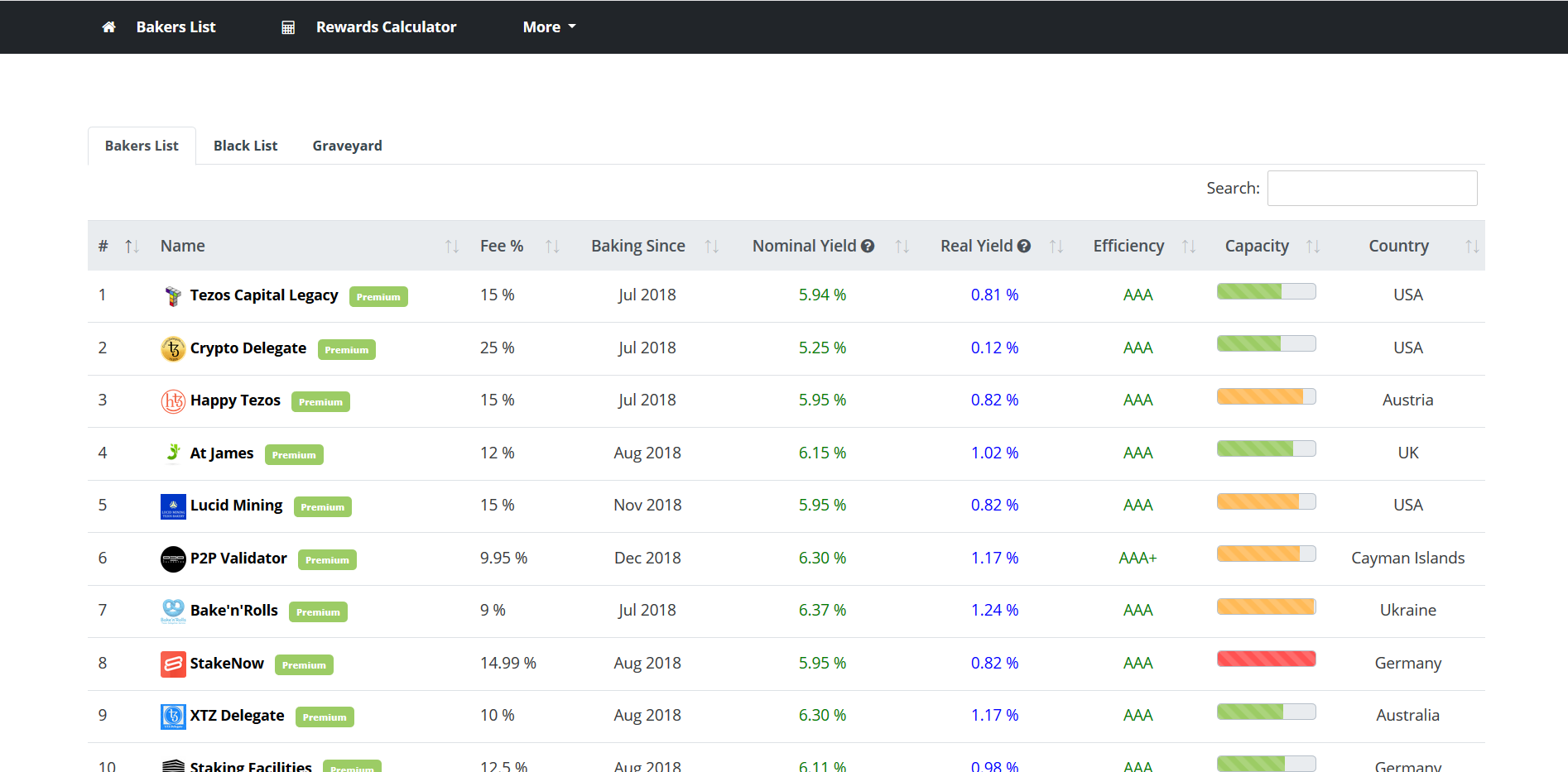Click the 6.37 % nominal yield value
This screenshot has height=772, width=1568.
pyautogui.click(x=822, y=611)
